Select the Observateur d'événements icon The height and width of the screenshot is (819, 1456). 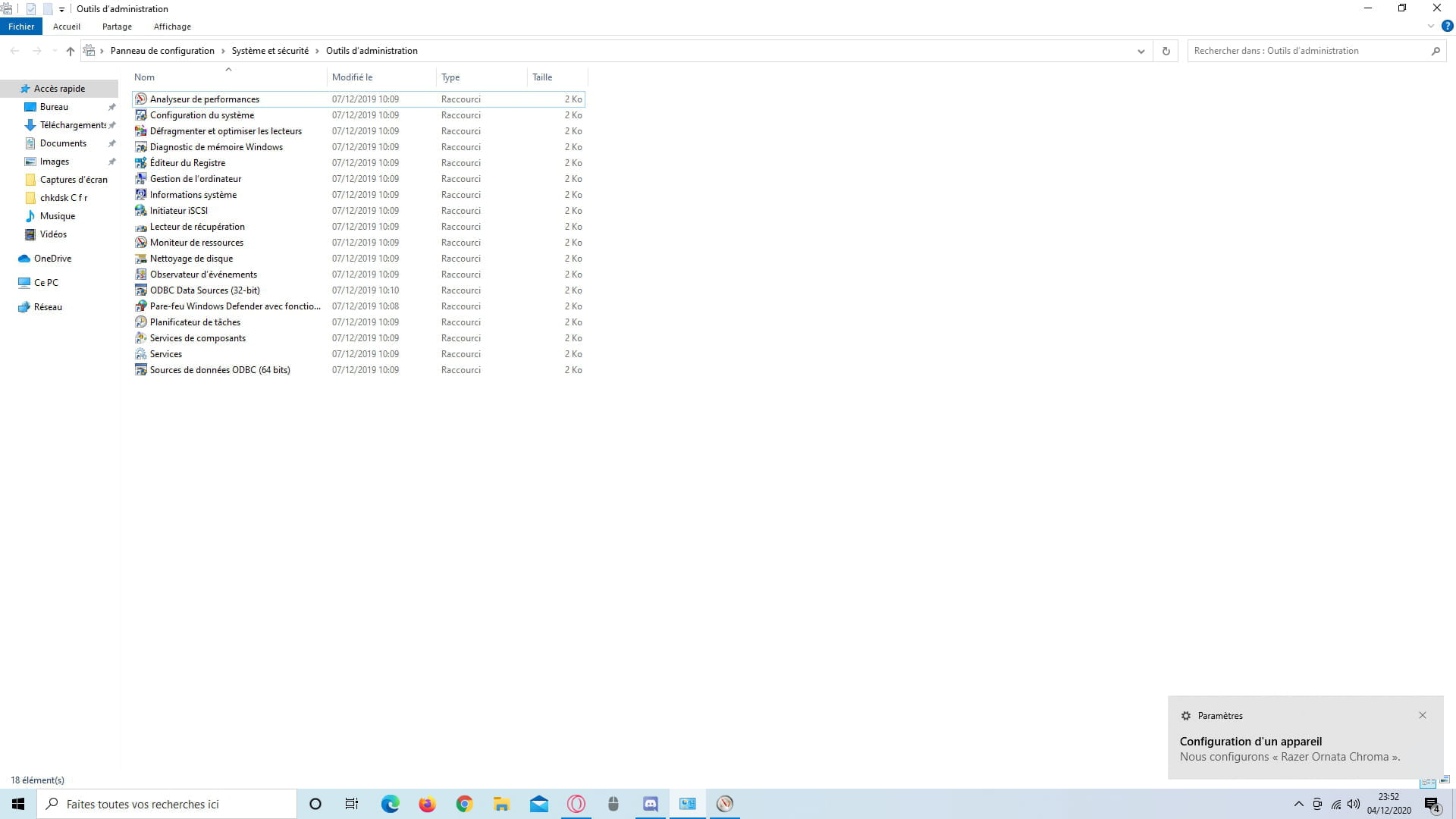[x=140, y=275]
